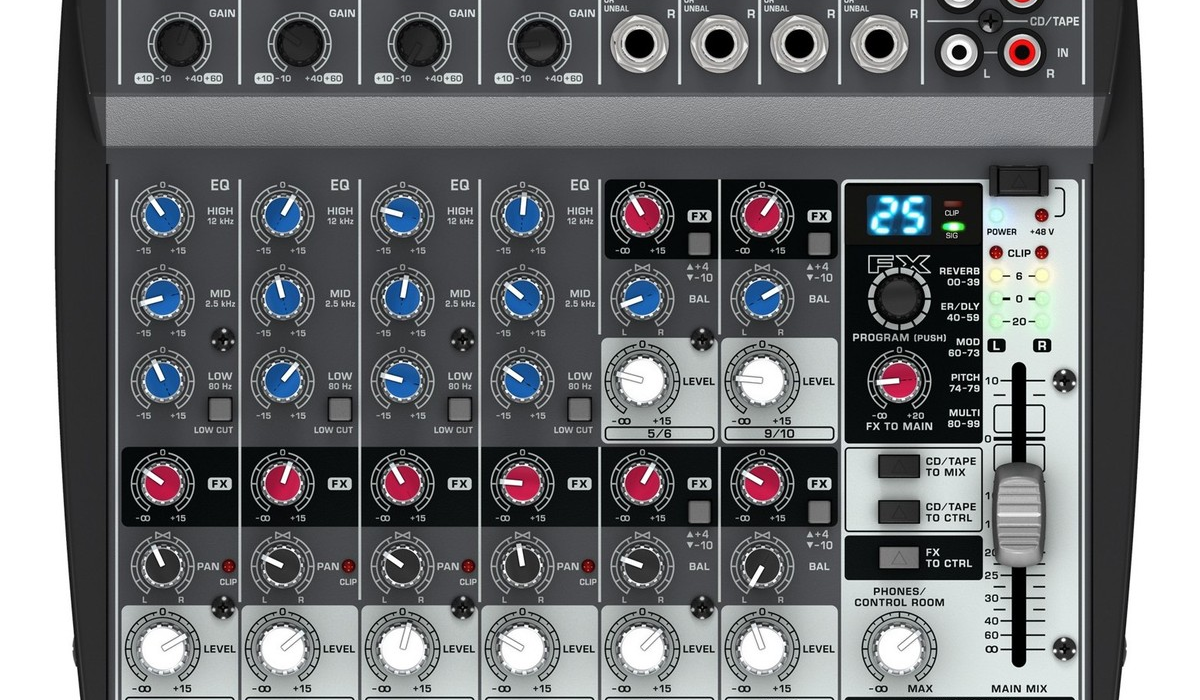The height and width of the screenshot is (700, 1200).
Task: Adjust channel 1 PAN knob
Action: [x=161, y=565]
